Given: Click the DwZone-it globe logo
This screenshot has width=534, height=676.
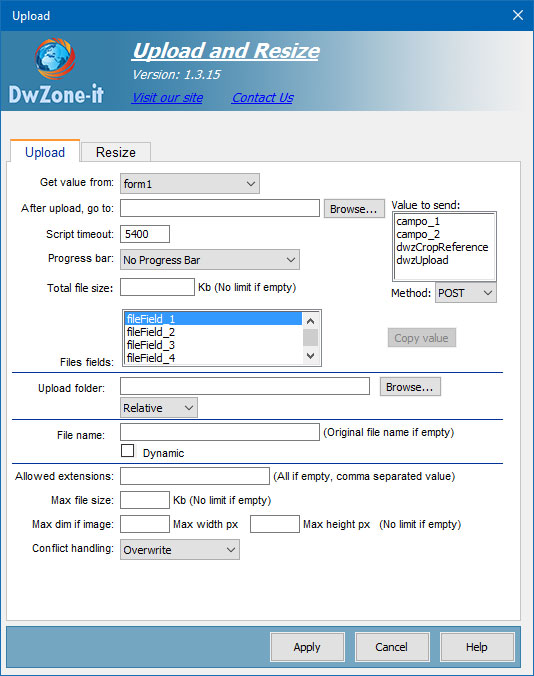Looking at the screenshot, I should 55,59.
